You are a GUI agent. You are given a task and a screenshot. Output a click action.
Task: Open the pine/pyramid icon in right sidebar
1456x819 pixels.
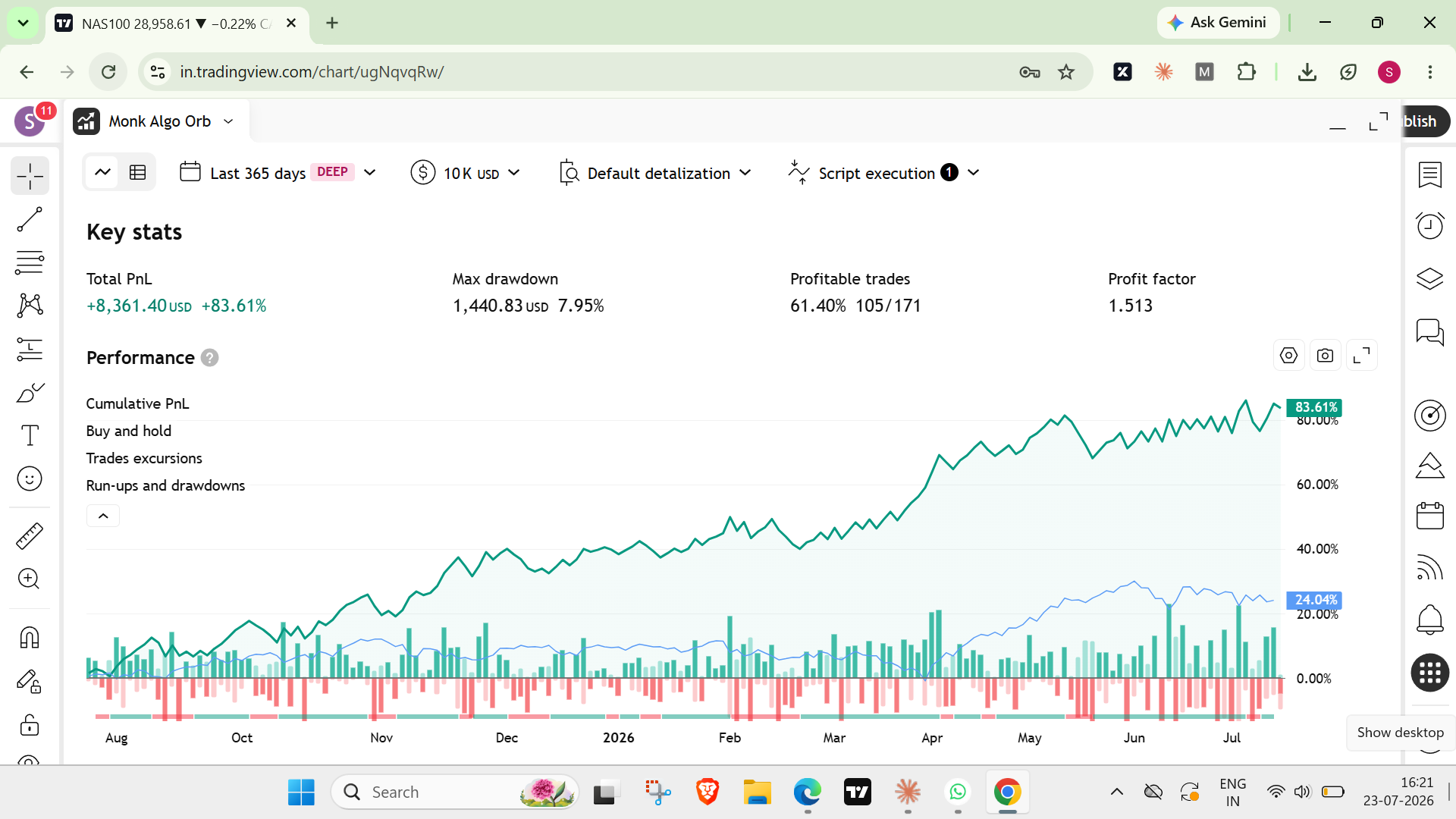pos(1430,465)
